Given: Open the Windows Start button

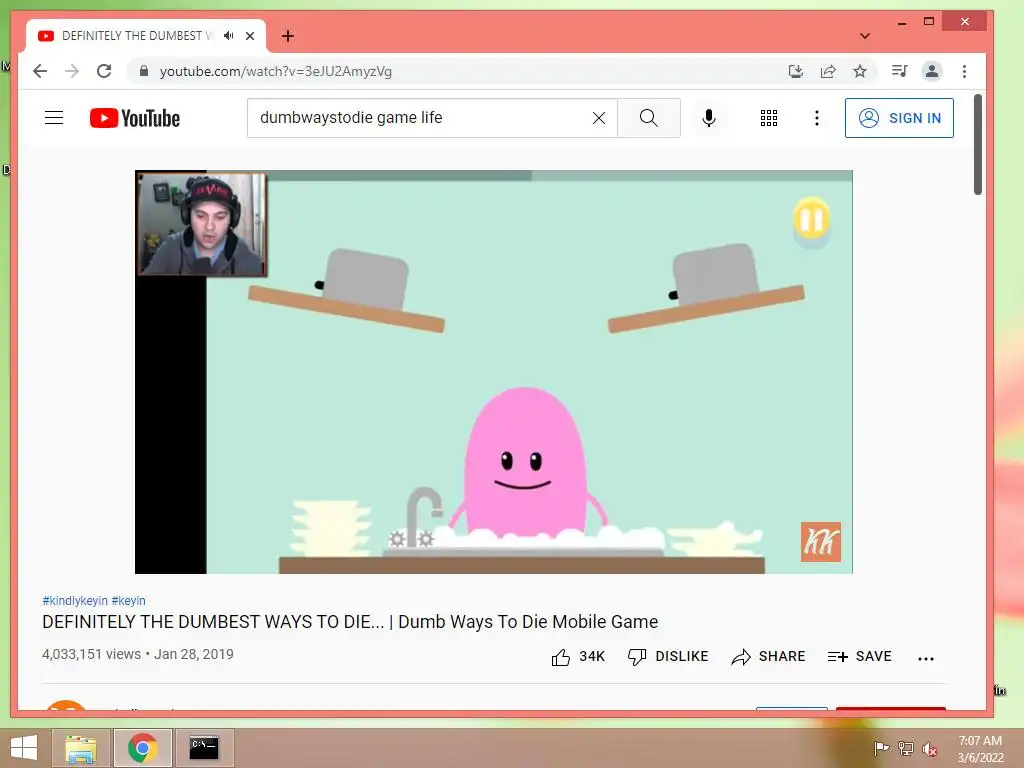Looking at the screenshot, I should (x=24, y=748).
